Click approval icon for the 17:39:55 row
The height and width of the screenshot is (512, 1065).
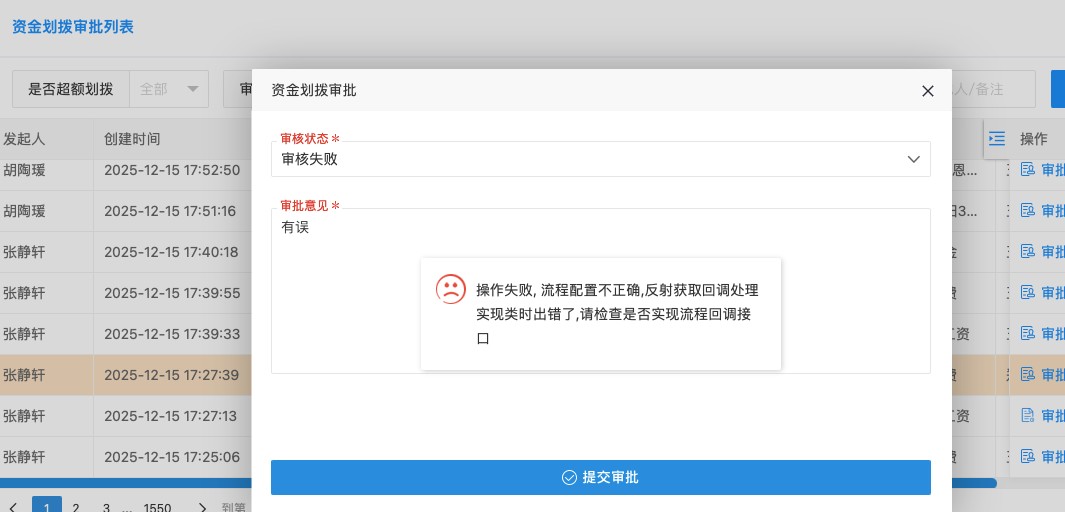click(x=1028, y=293)
